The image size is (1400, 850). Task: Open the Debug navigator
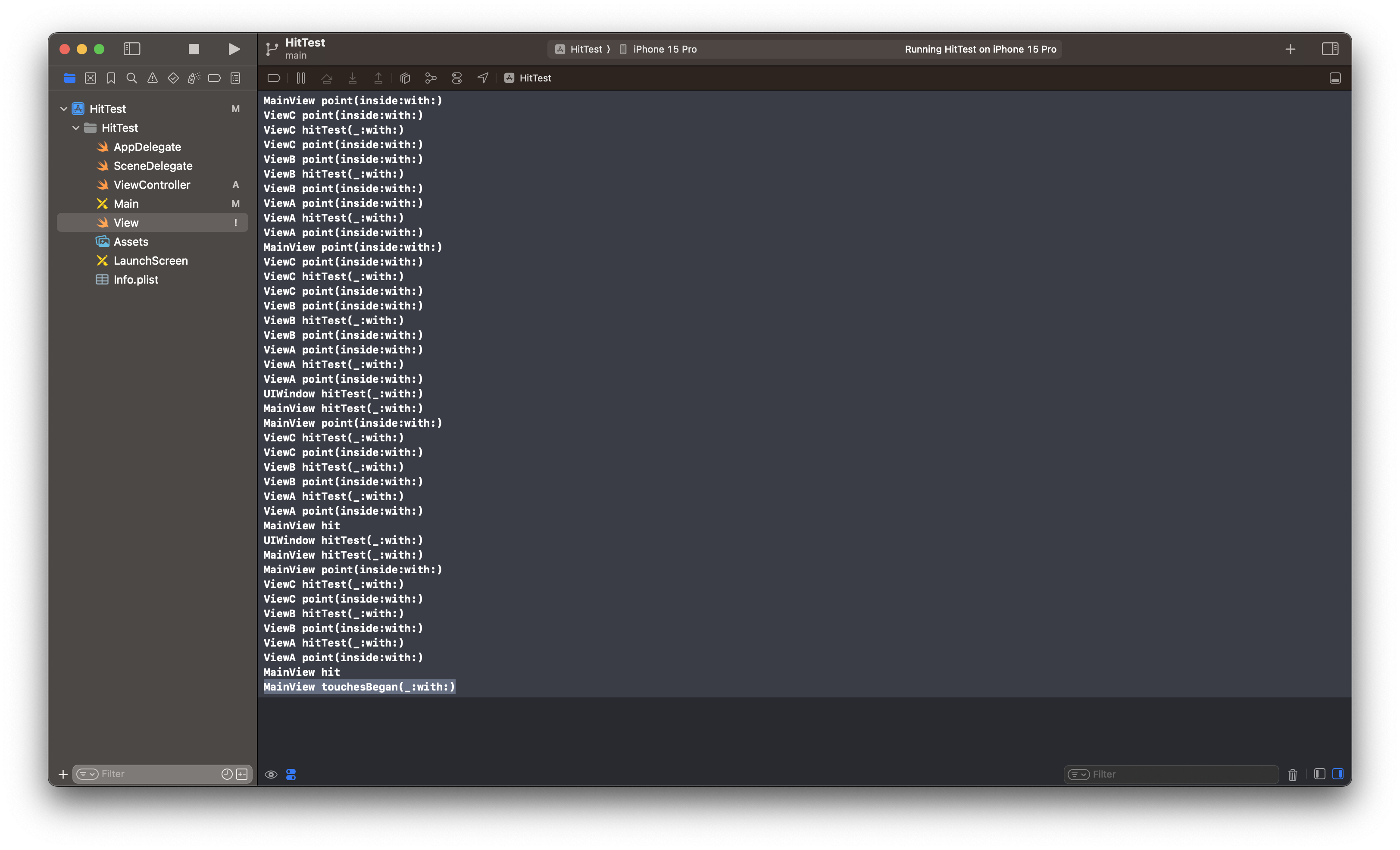[x=194, y=78]
